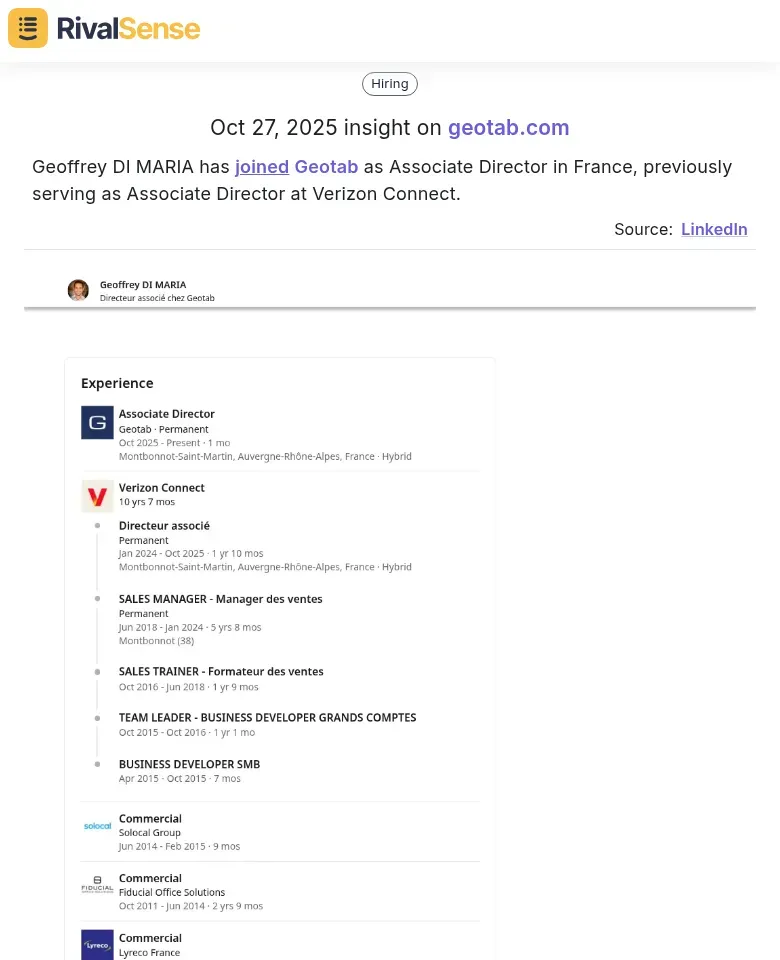Select the 'SALES MANAGER - Manager des ventes' entry
The width and height of the screenshot is (780, 960).
(220, 599)
